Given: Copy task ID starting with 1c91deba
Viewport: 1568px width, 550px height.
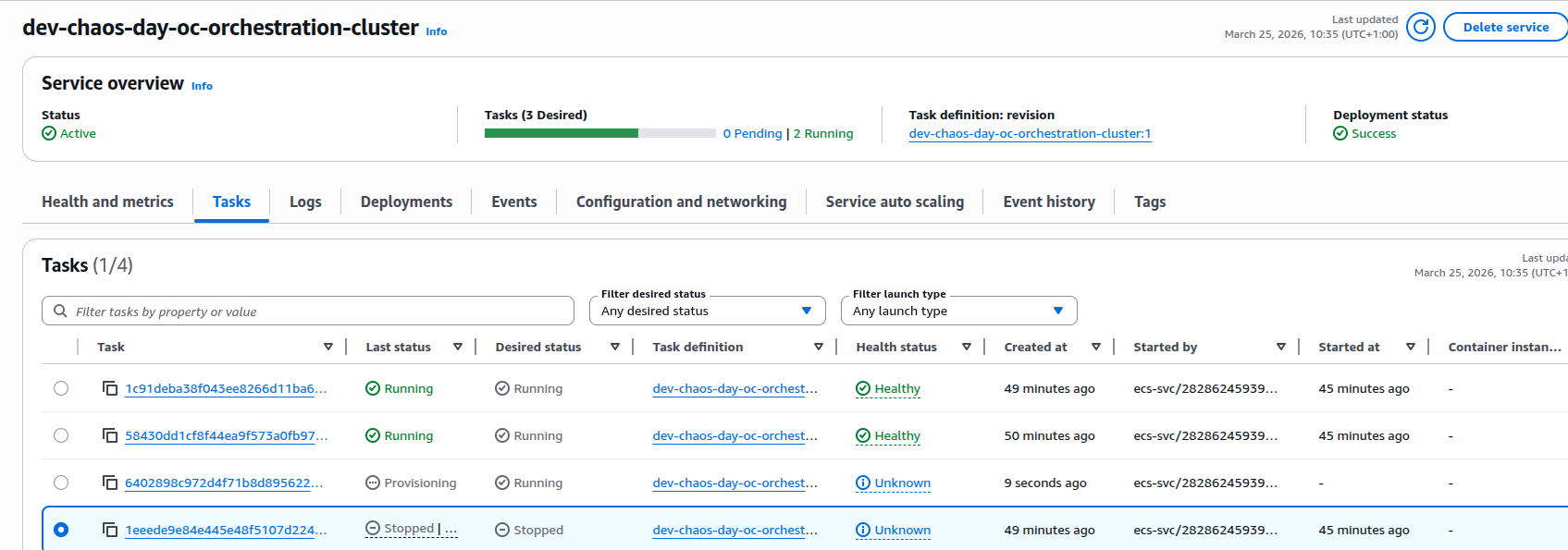Looking at the screenshot, I should coord(110,388).
